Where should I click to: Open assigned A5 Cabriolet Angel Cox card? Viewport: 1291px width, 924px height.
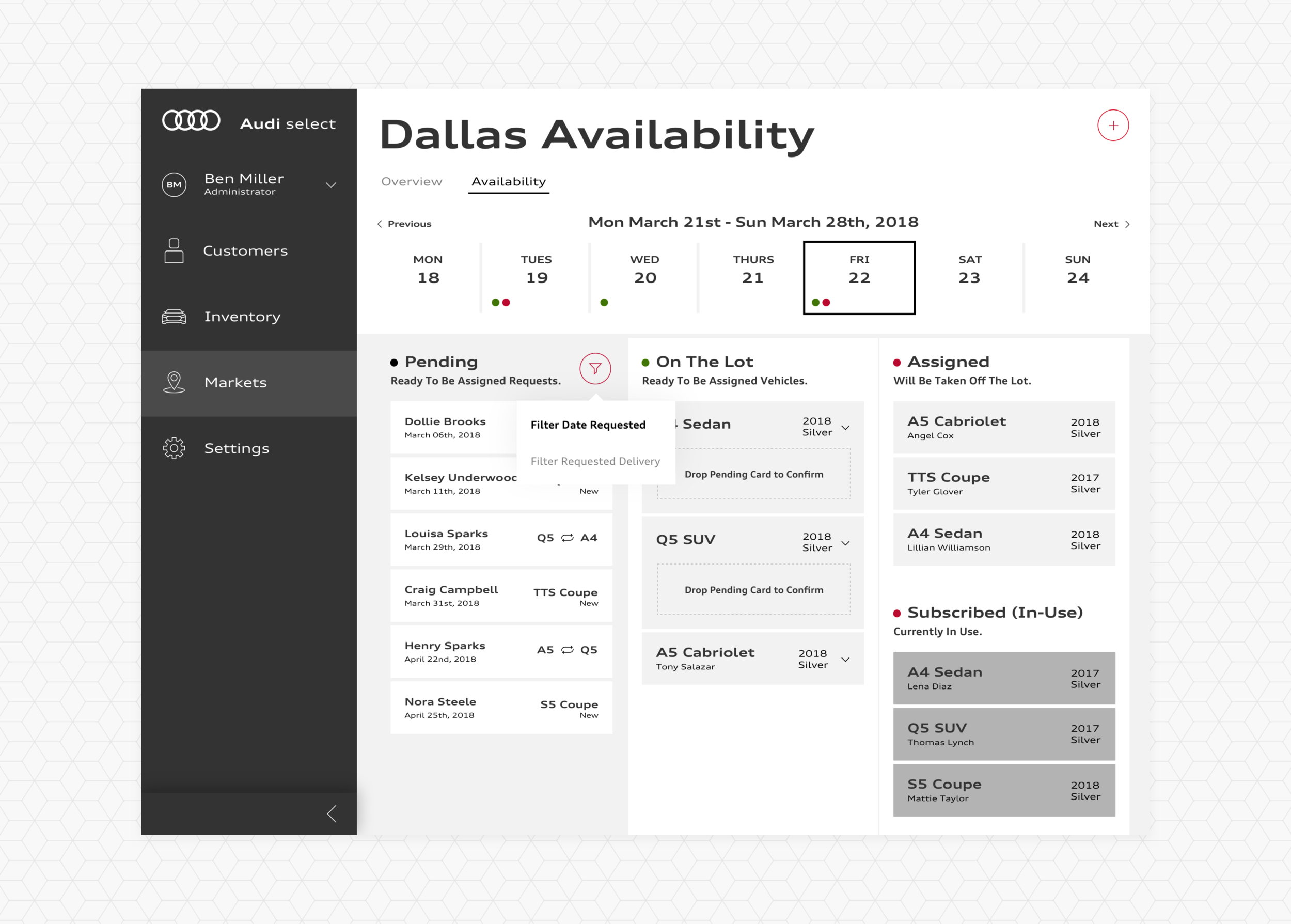(x=1004, y=428)
